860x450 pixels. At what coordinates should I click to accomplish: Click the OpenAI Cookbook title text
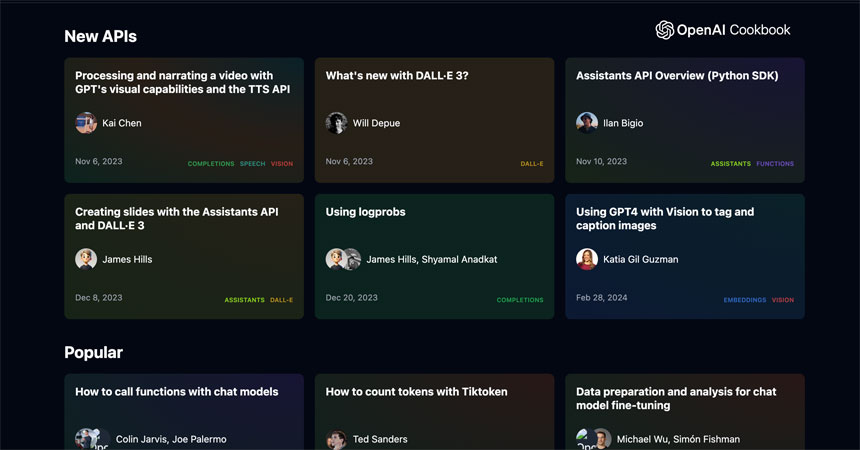click(733, 30)
